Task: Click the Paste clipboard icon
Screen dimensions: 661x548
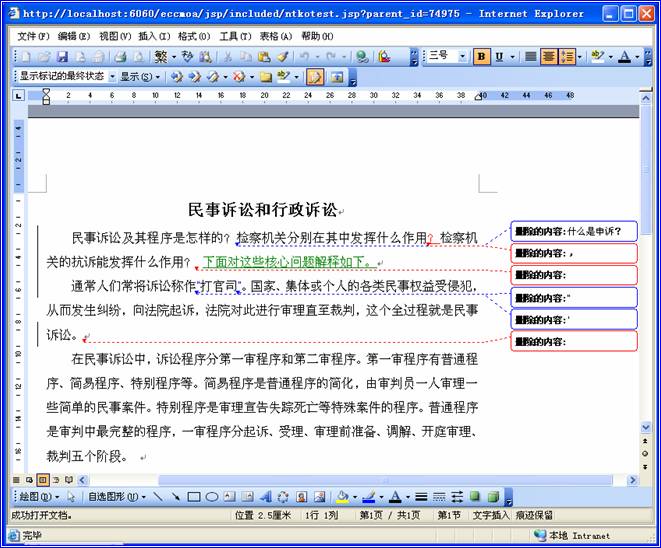Action: tap(264, 57)
